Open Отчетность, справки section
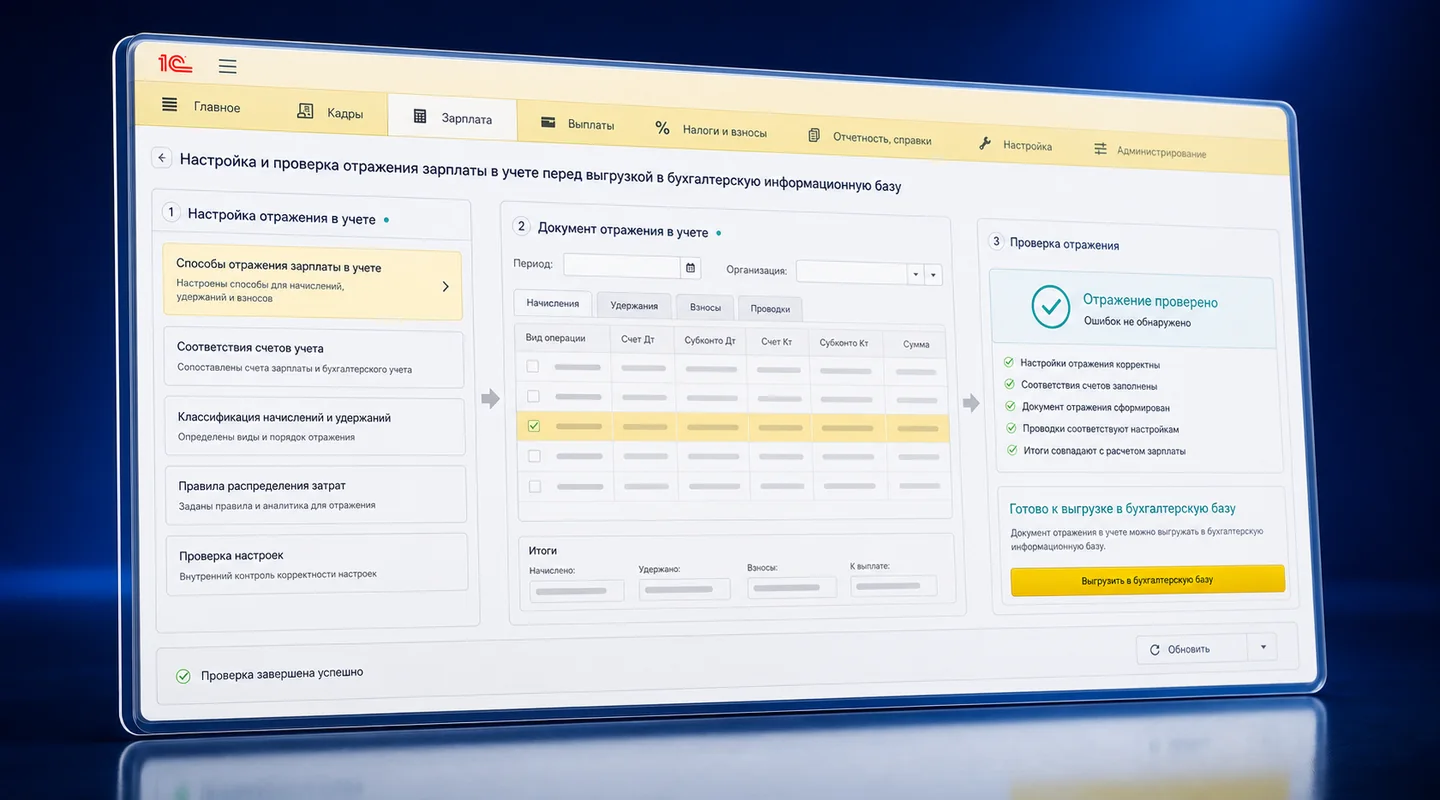This screenshot has height=800, width=1440. click(869, 137)
